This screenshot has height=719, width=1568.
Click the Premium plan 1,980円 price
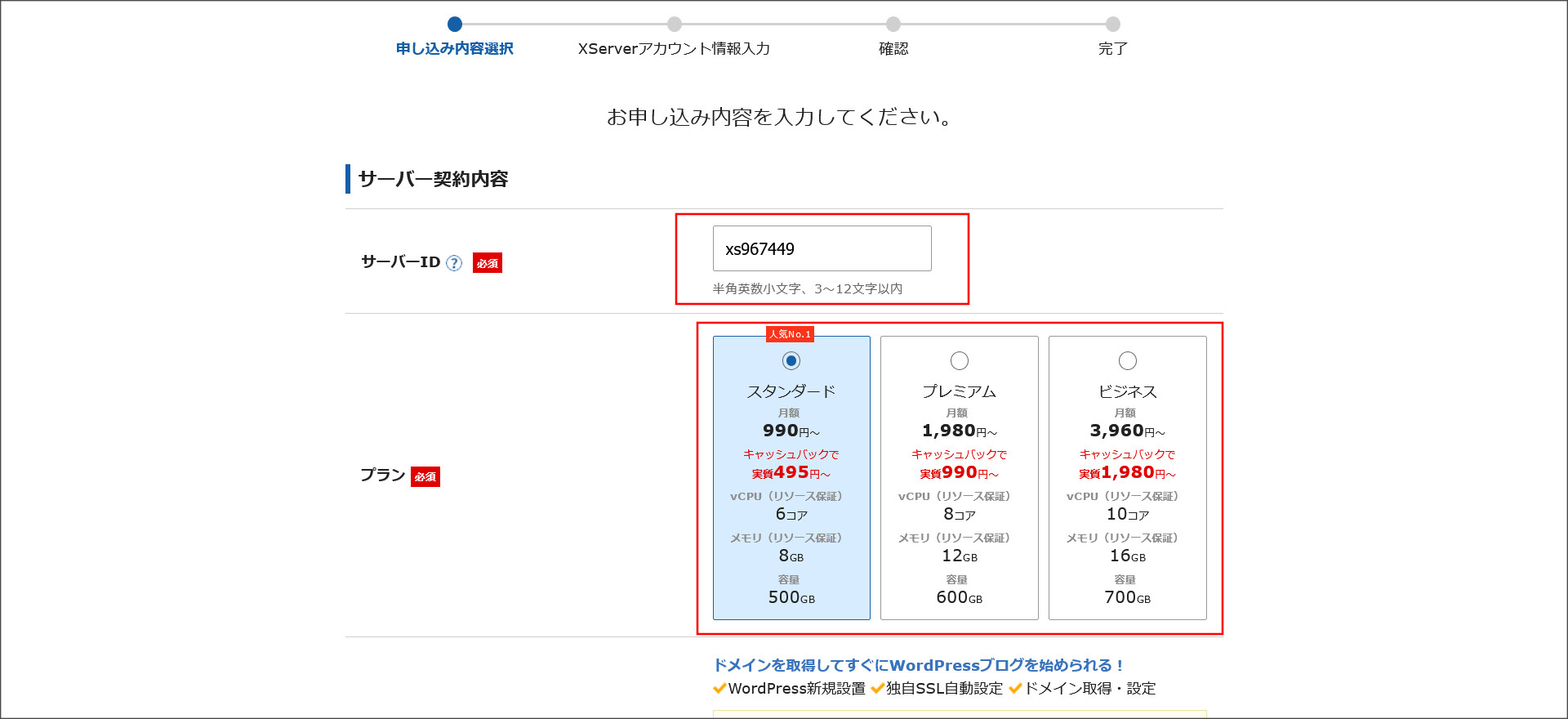pos(960,431)
